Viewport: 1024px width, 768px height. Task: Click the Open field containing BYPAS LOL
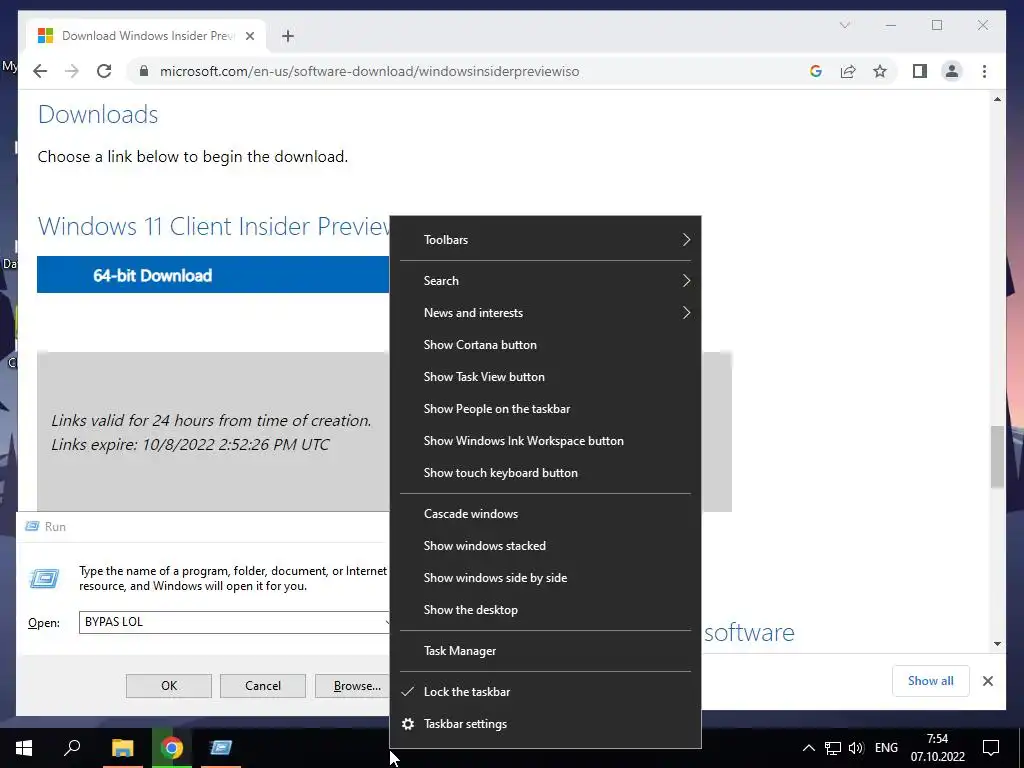tap(234, 622)
